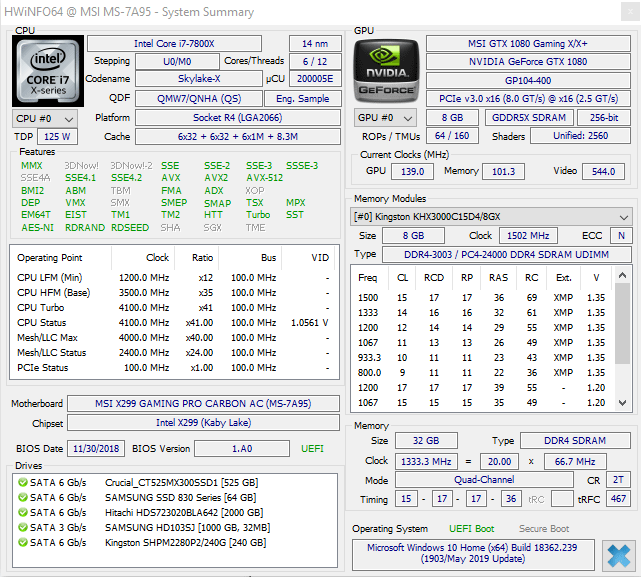Click the GPU clock 139.0 field
The height and width of the screenshot is (577, 641).
(412, 171)
